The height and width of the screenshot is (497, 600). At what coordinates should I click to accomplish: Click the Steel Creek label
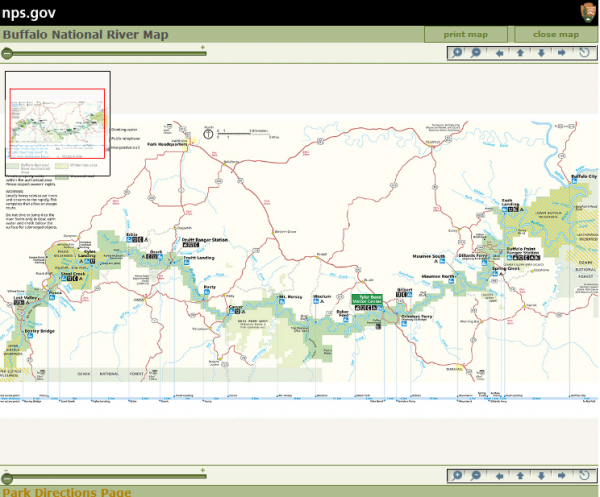point(73,274)
